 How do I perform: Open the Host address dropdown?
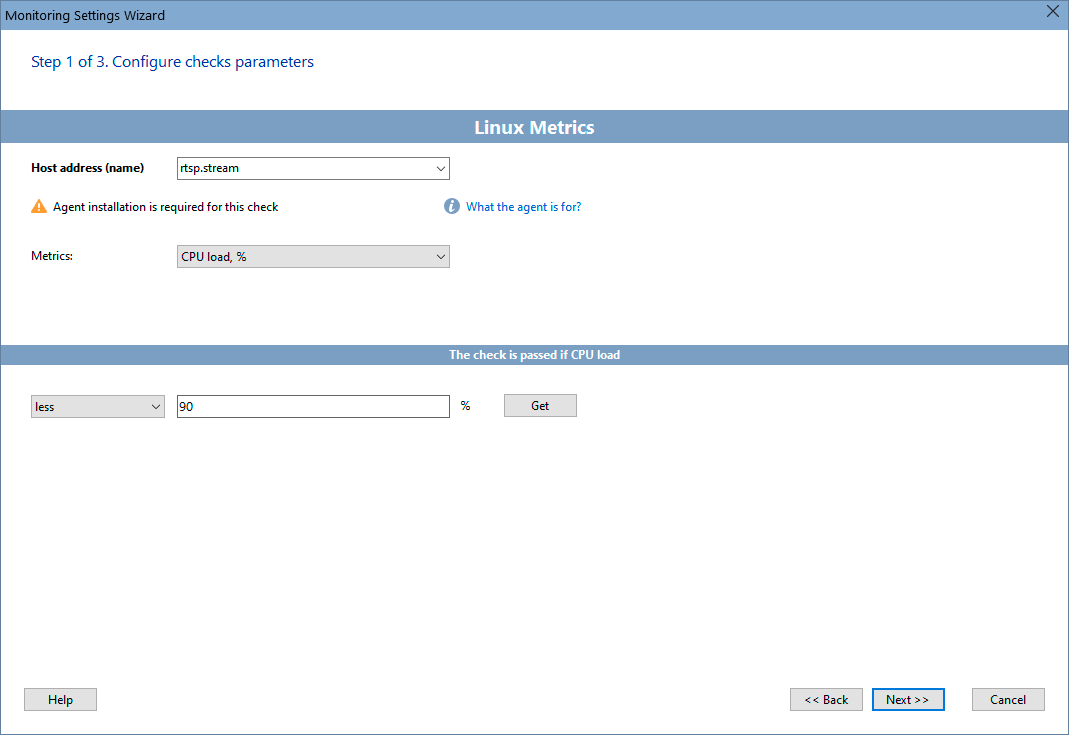coord(440,168)
